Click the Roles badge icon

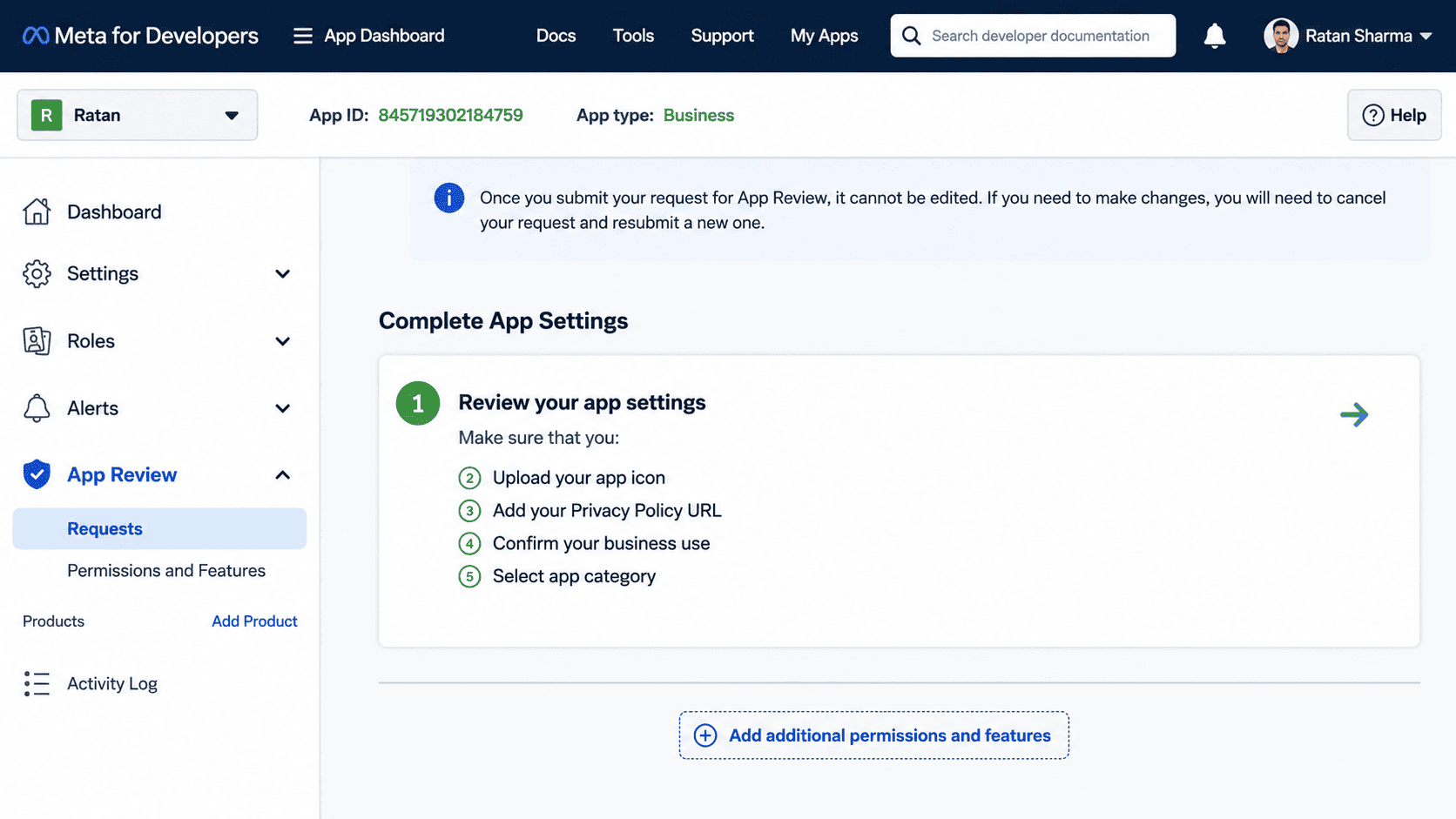(37, 340)
